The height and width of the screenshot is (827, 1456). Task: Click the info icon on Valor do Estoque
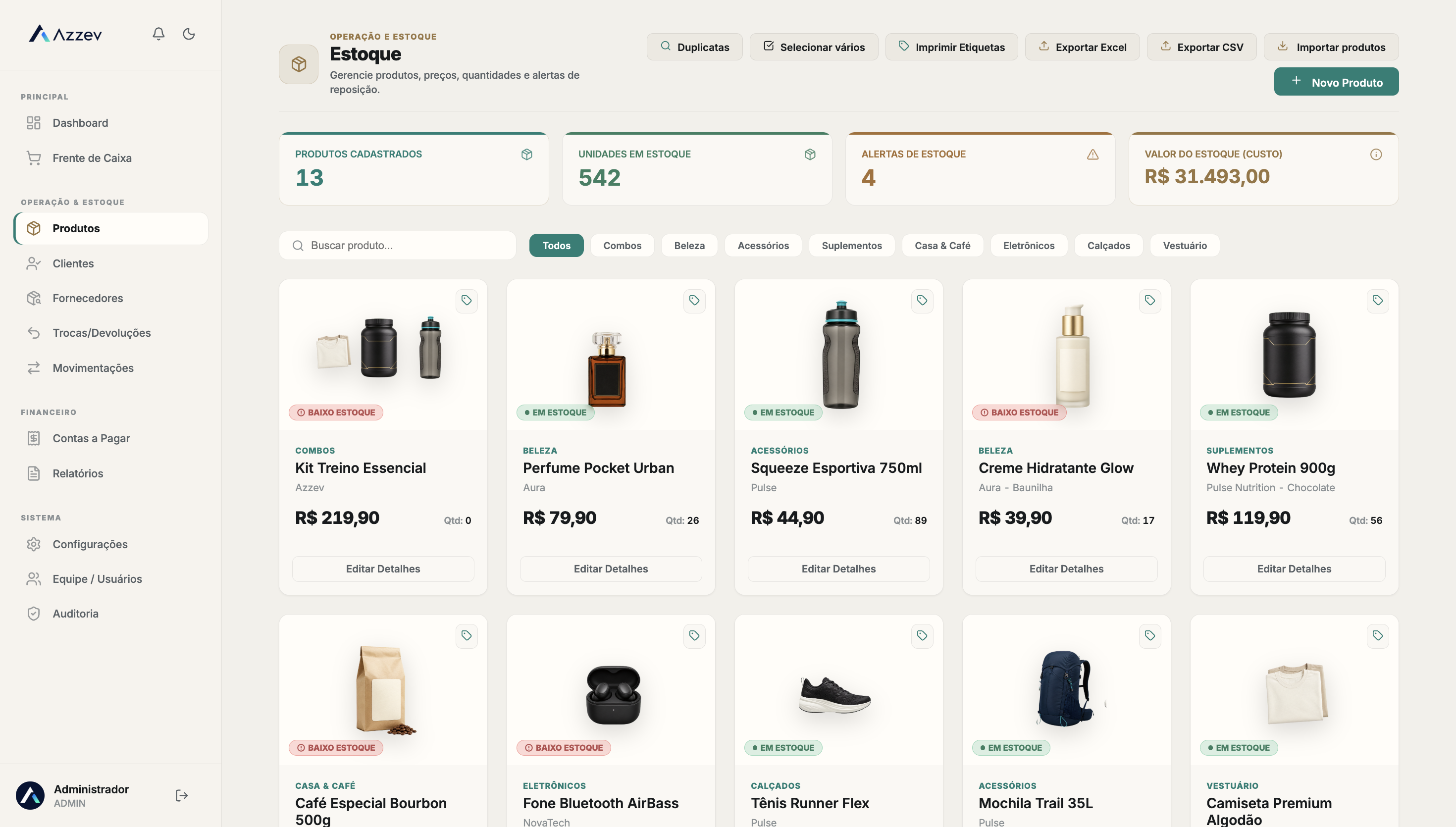[1375, 155]
